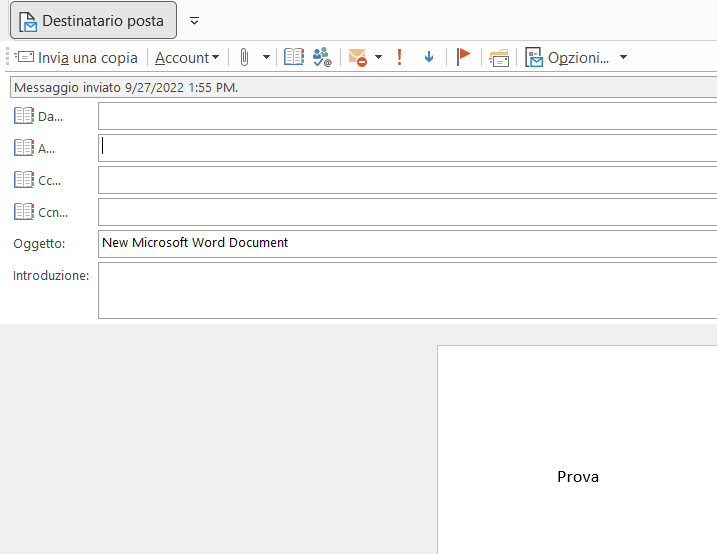Click the Opzioni button
717x554 pixels.
[567, 58]
